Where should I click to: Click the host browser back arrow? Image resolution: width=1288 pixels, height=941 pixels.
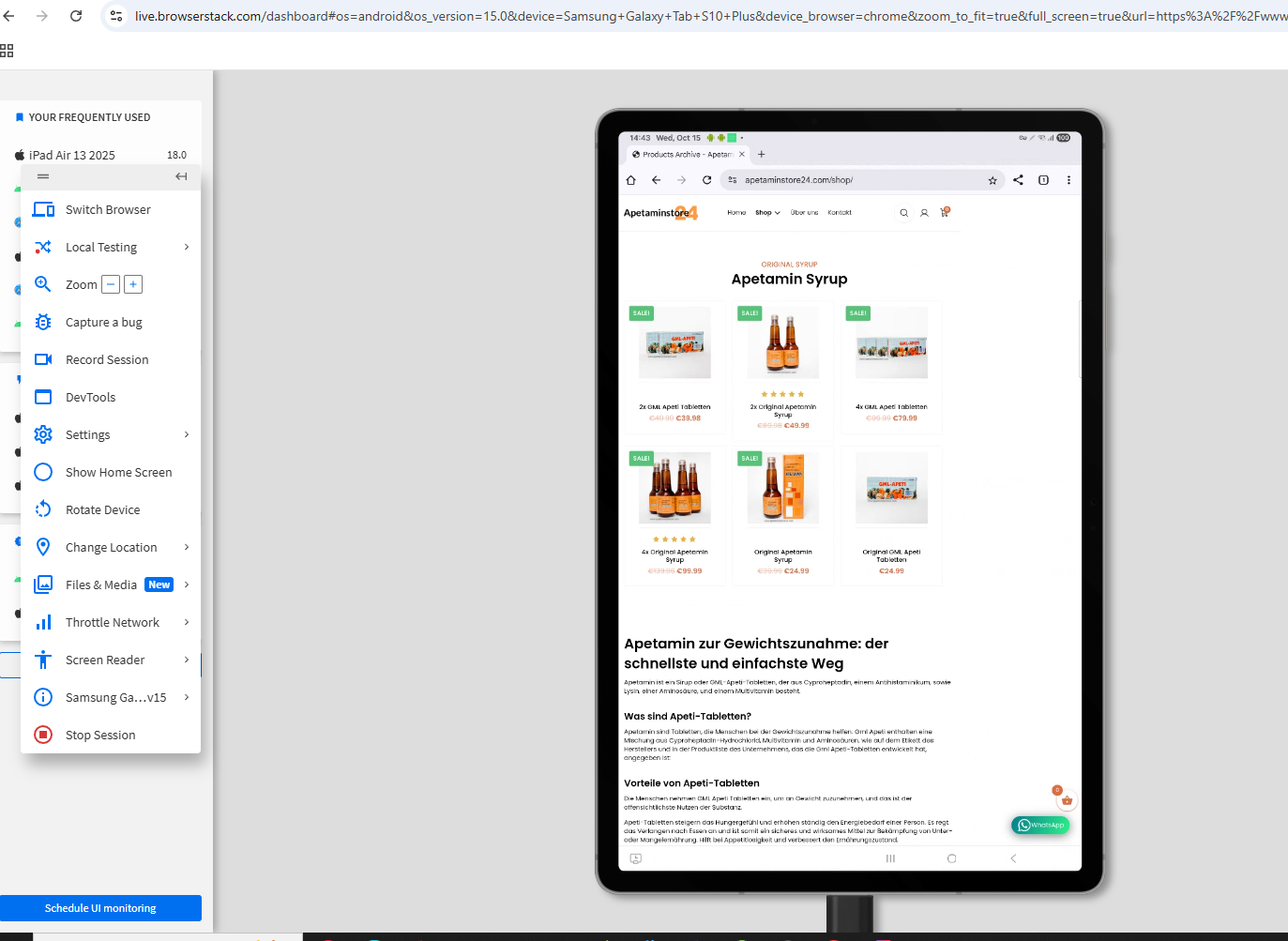(9, 16)
